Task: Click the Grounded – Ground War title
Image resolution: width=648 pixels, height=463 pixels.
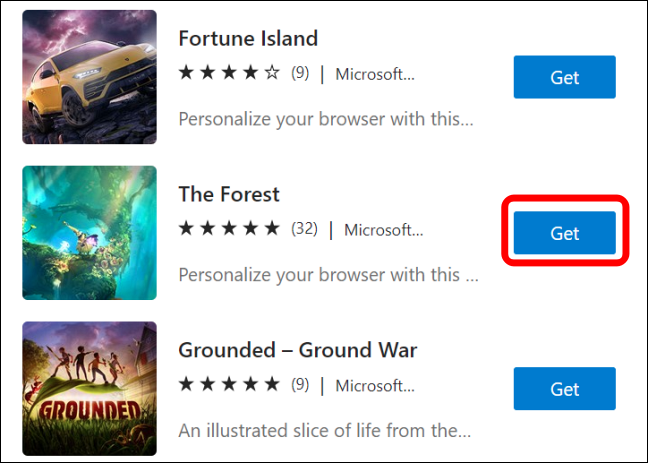Action: point(297,350)
